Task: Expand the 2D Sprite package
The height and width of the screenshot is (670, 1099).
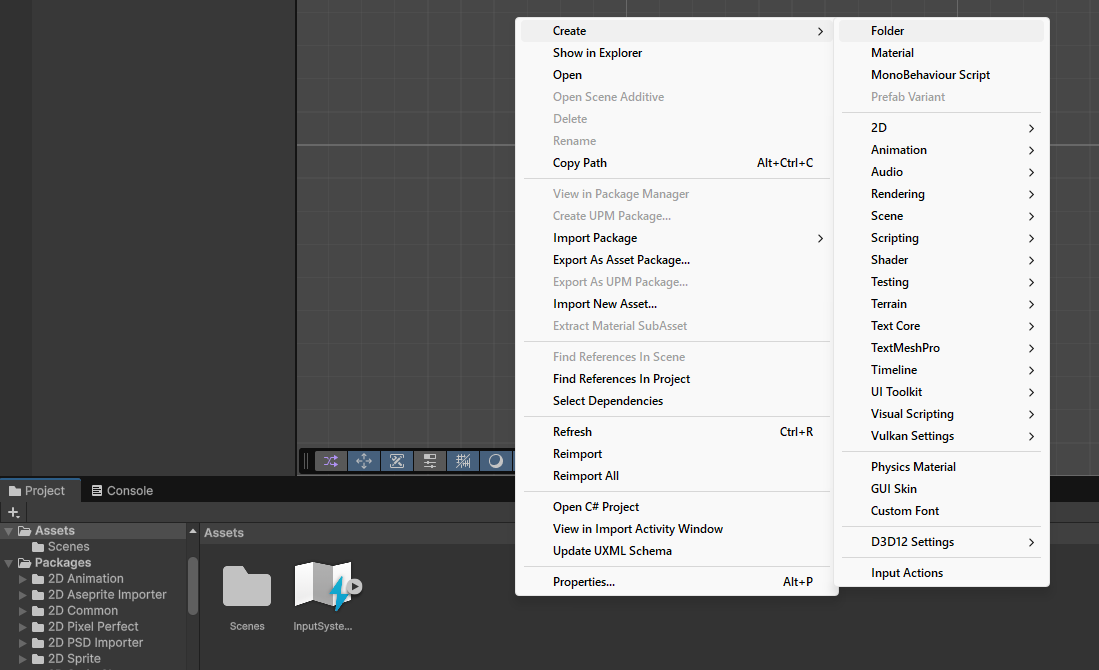Action: [x=22, y=659]
